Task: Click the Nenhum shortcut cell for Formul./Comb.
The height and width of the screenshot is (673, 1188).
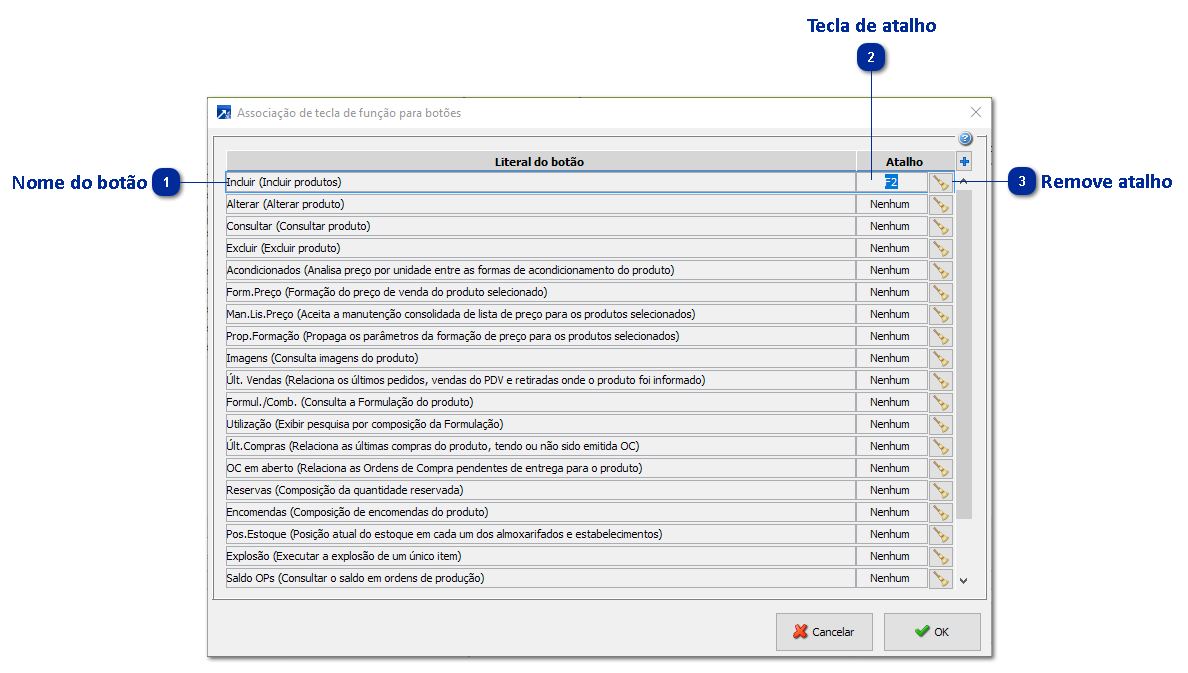Action: (892, 402)
